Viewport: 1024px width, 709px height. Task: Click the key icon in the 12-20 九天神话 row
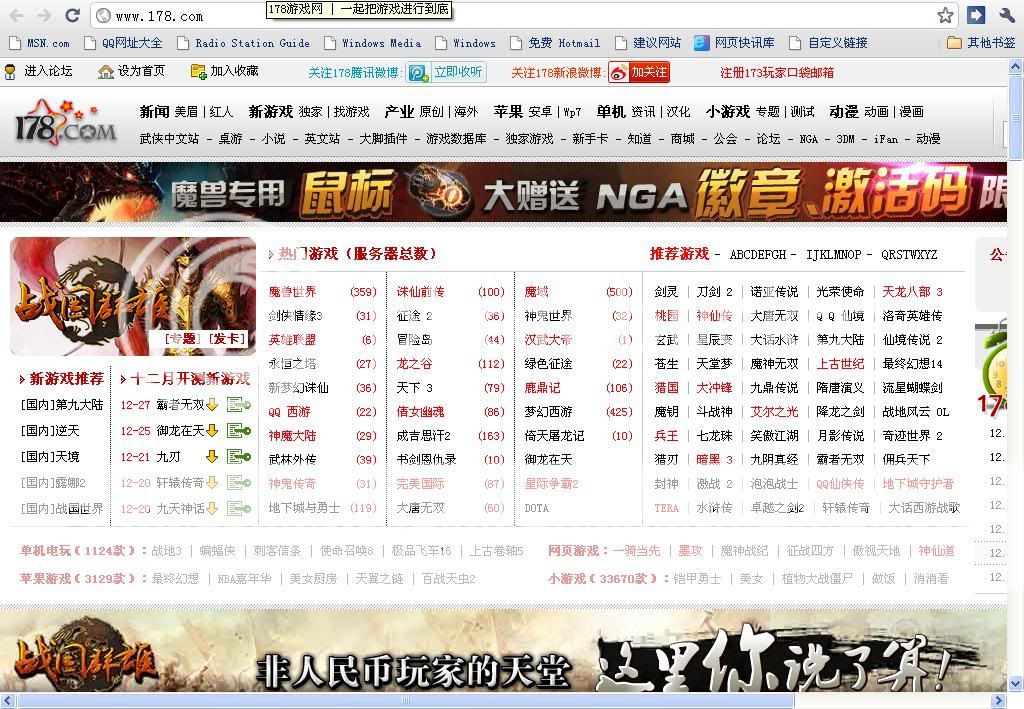(x=239, y=508)
